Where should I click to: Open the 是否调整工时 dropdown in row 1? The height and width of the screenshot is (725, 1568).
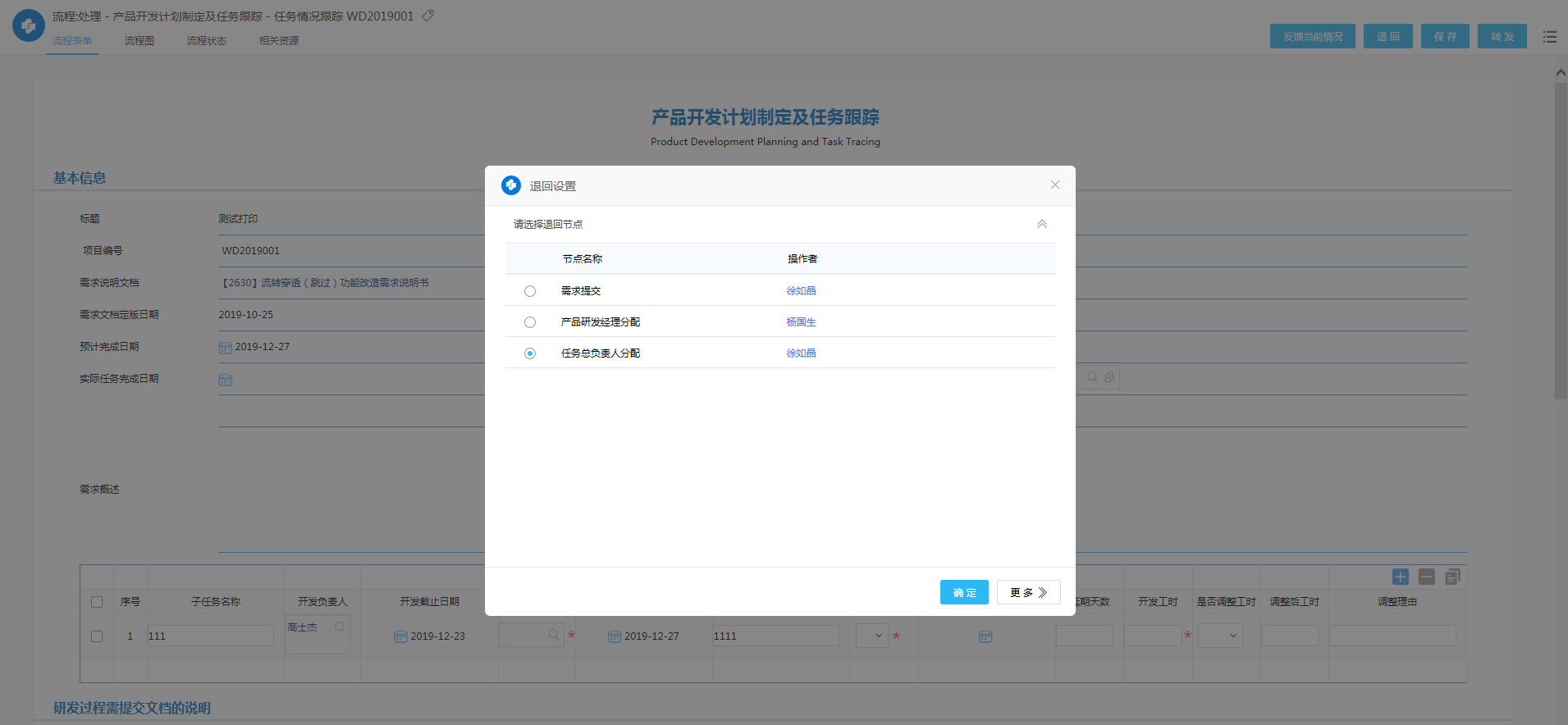pos(1220,636)
